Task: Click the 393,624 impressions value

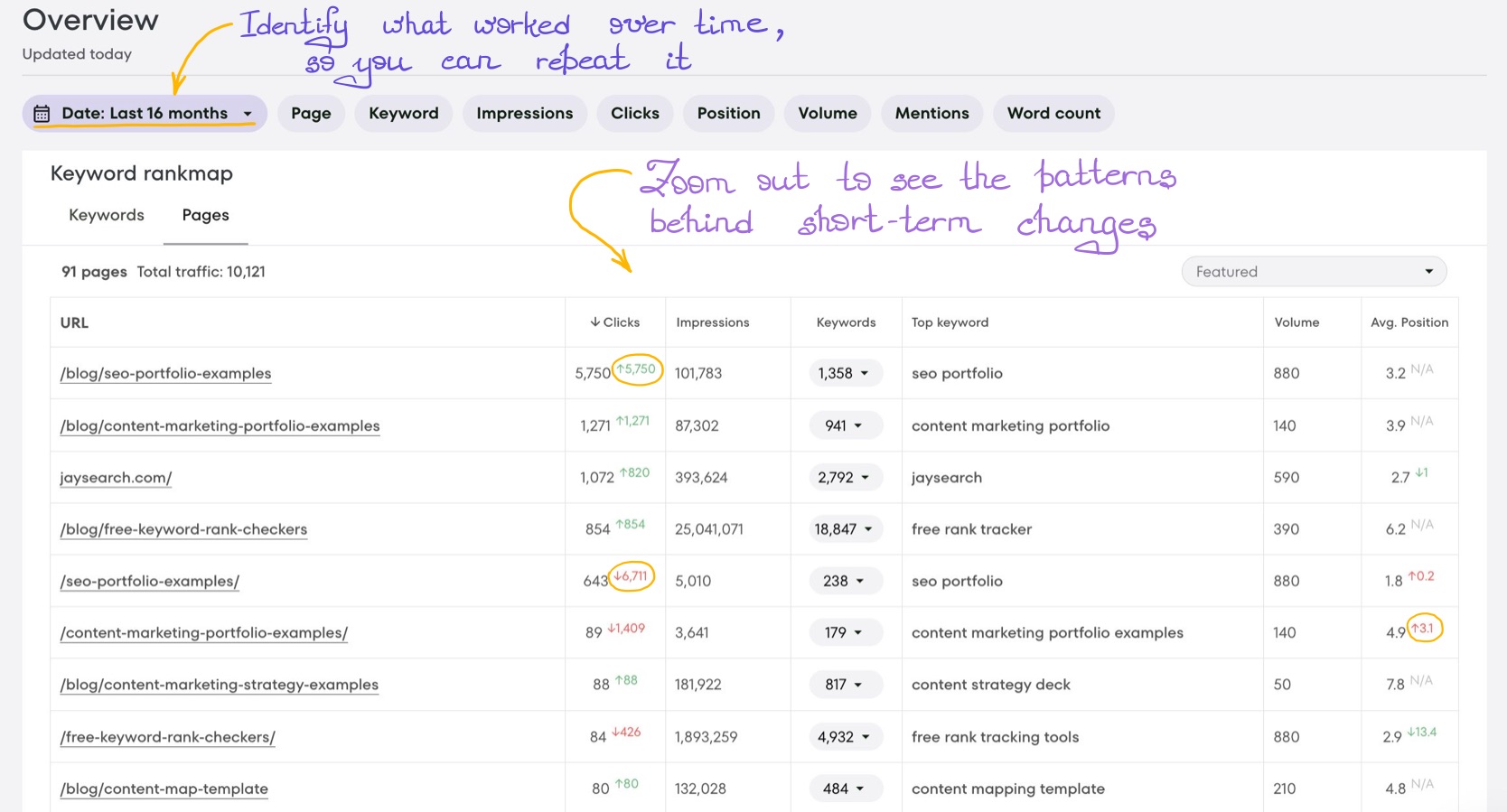Action: pos(701,477)
